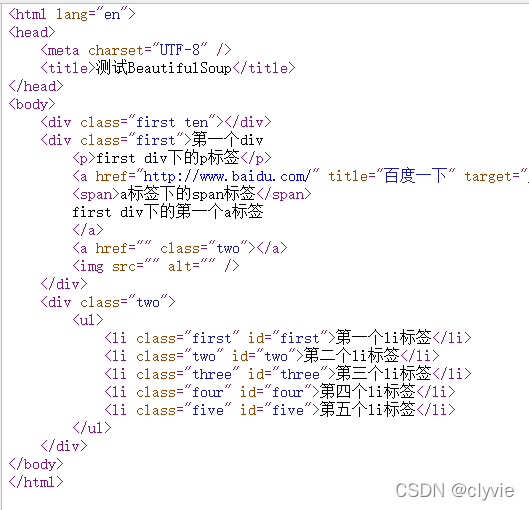Select the 第三个li标签 list item line
The image size is (529, 510).
coord(288,374)
